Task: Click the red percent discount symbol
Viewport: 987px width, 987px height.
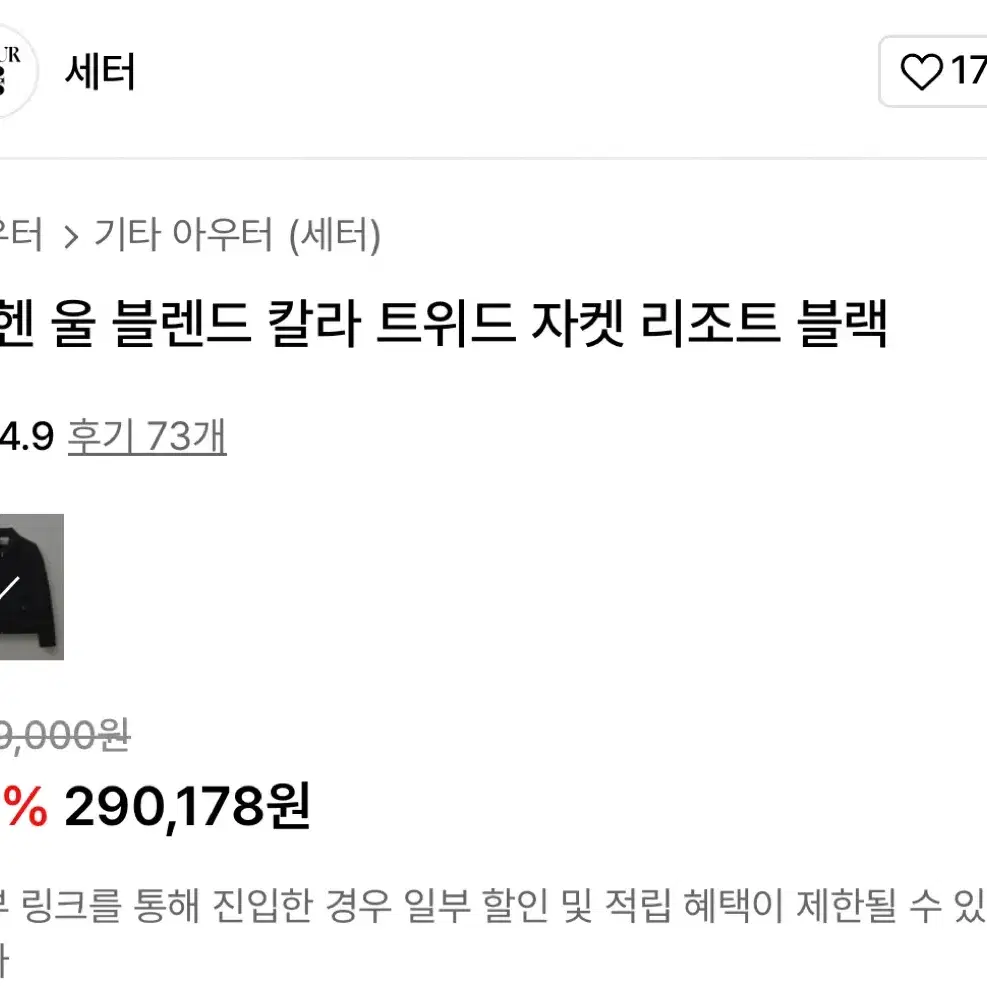Action: coord(24,806)
